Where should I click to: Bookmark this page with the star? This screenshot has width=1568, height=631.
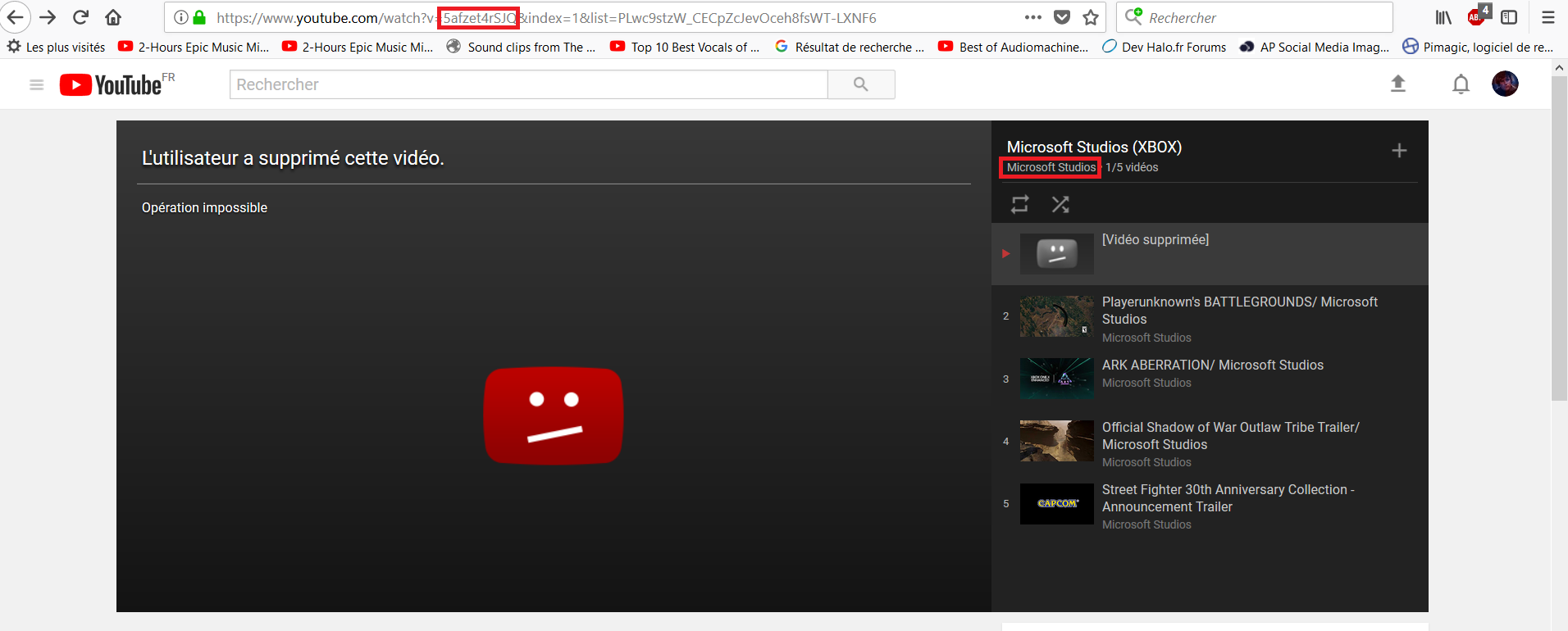[1091, 17]
